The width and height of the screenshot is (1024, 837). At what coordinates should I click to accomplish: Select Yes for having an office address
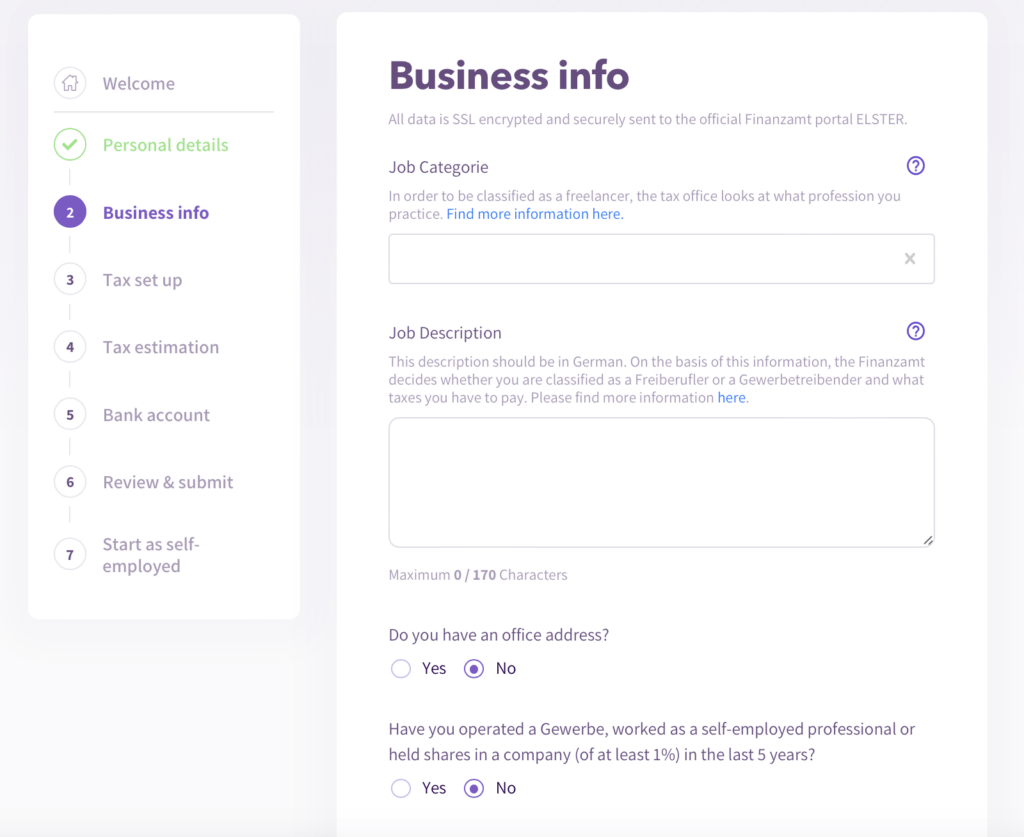(x=401, y=669)
